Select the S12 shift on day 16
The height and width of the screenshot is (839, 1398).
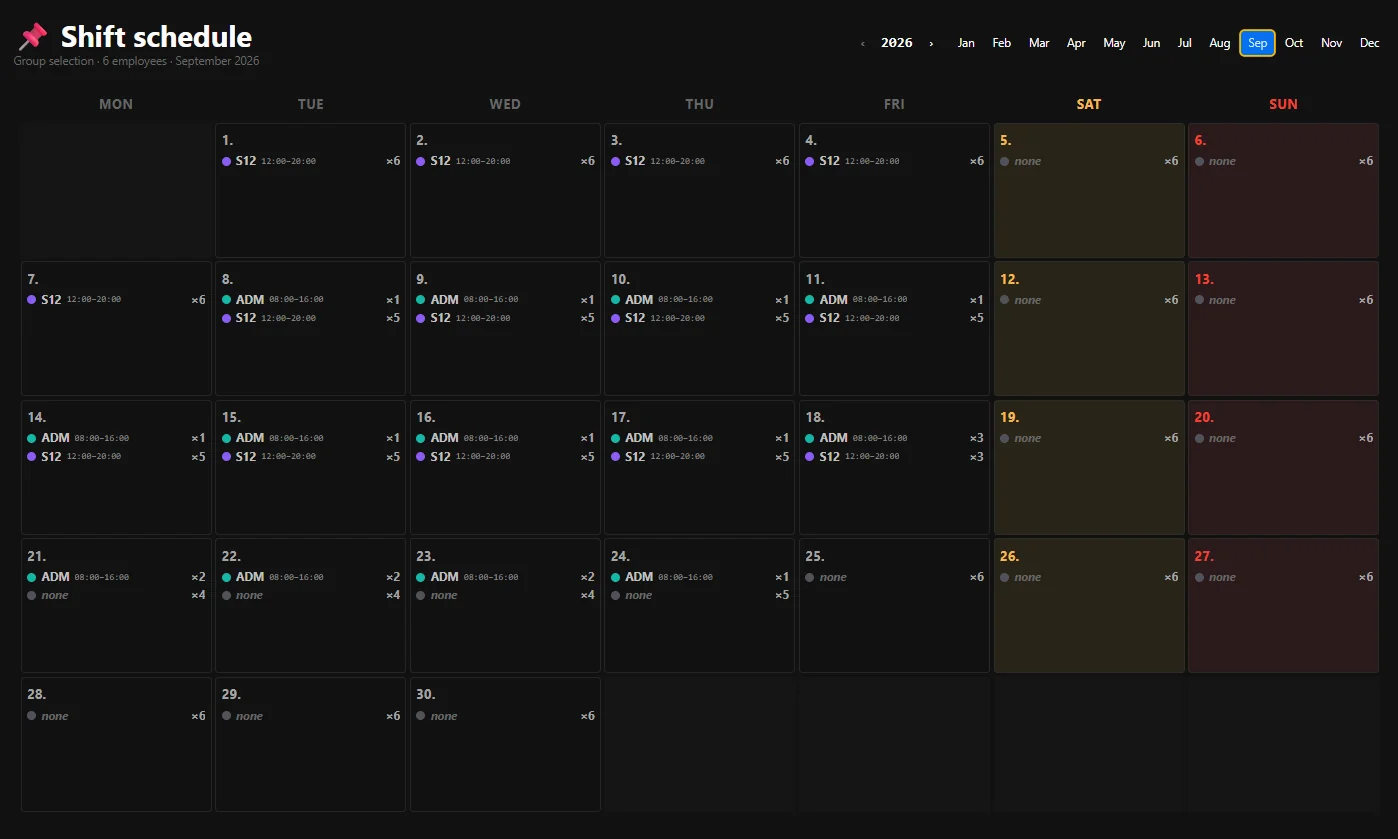[505, 457]
